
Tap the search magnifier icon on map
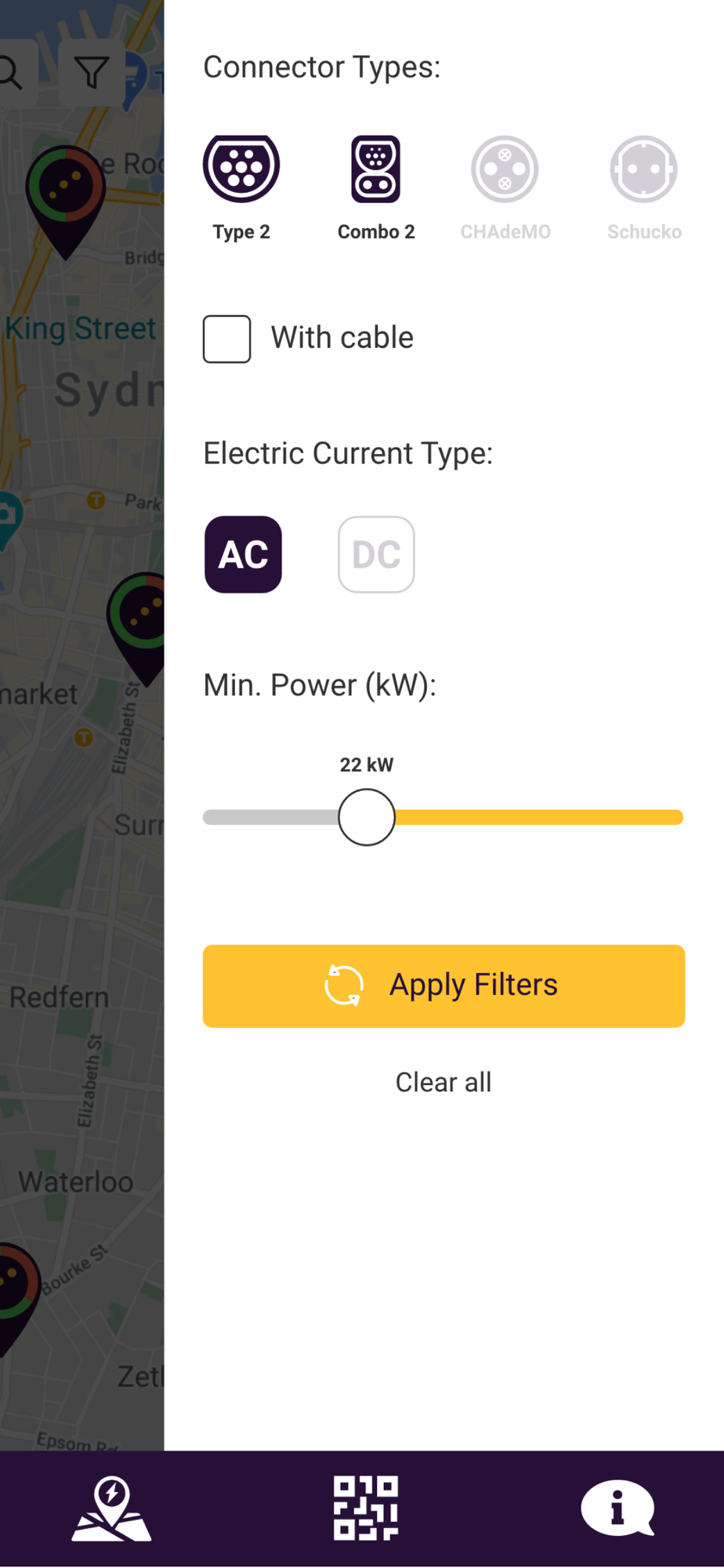click(x=11, y=73)
